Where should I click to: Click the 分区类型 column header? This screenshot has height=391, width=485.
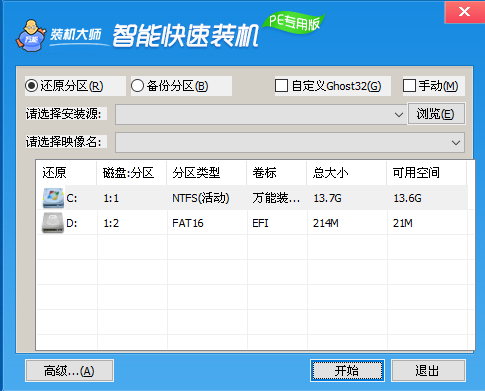[x=206, y=173]
